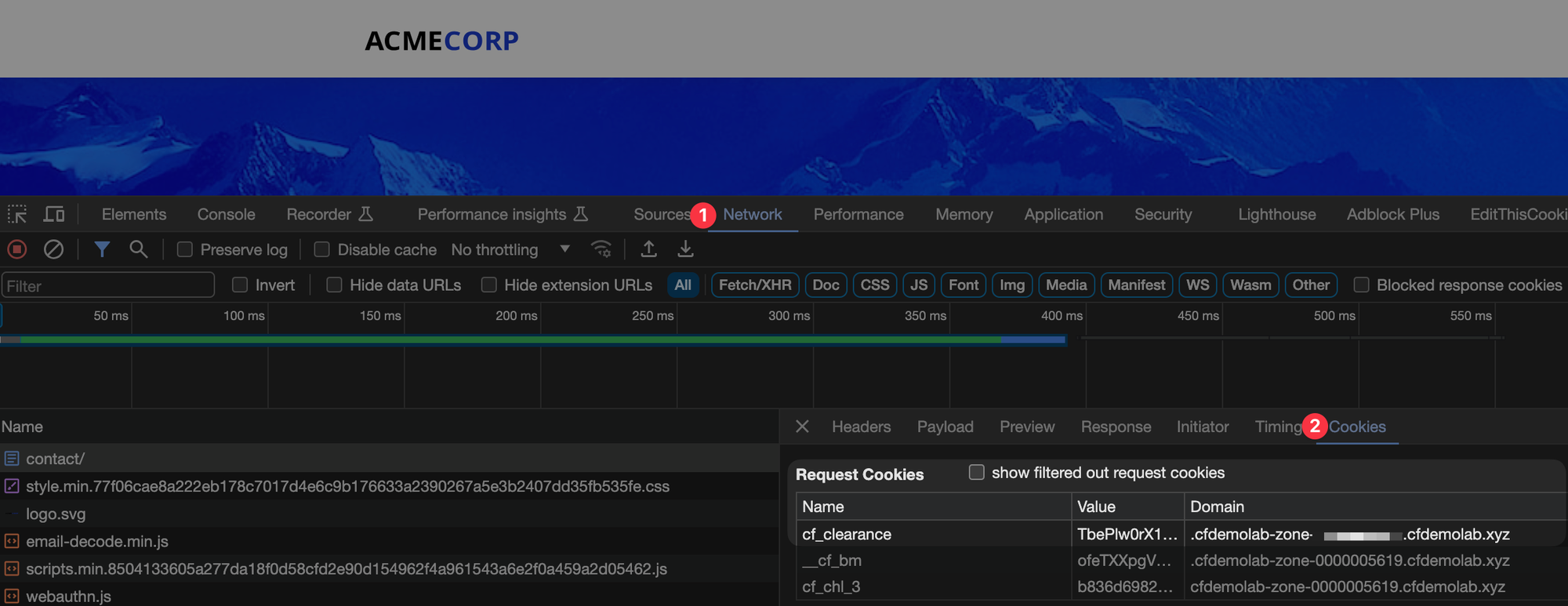Viewport: 1568px width, 606px height.
Task: Open the Headers tab in request details
Action: pos(861,426)
